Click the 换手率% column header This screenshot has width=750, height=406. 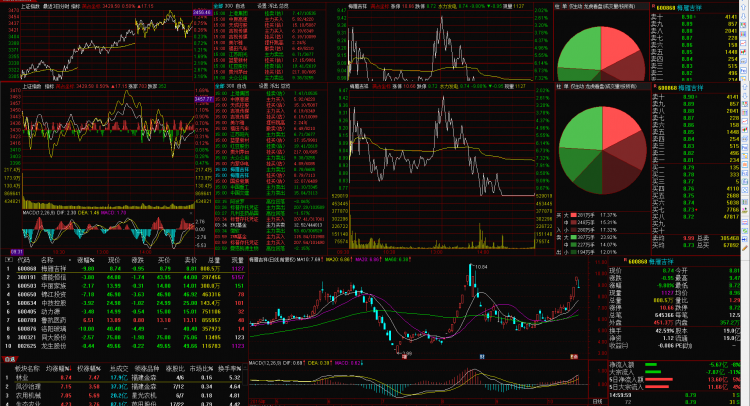[230, 369]
